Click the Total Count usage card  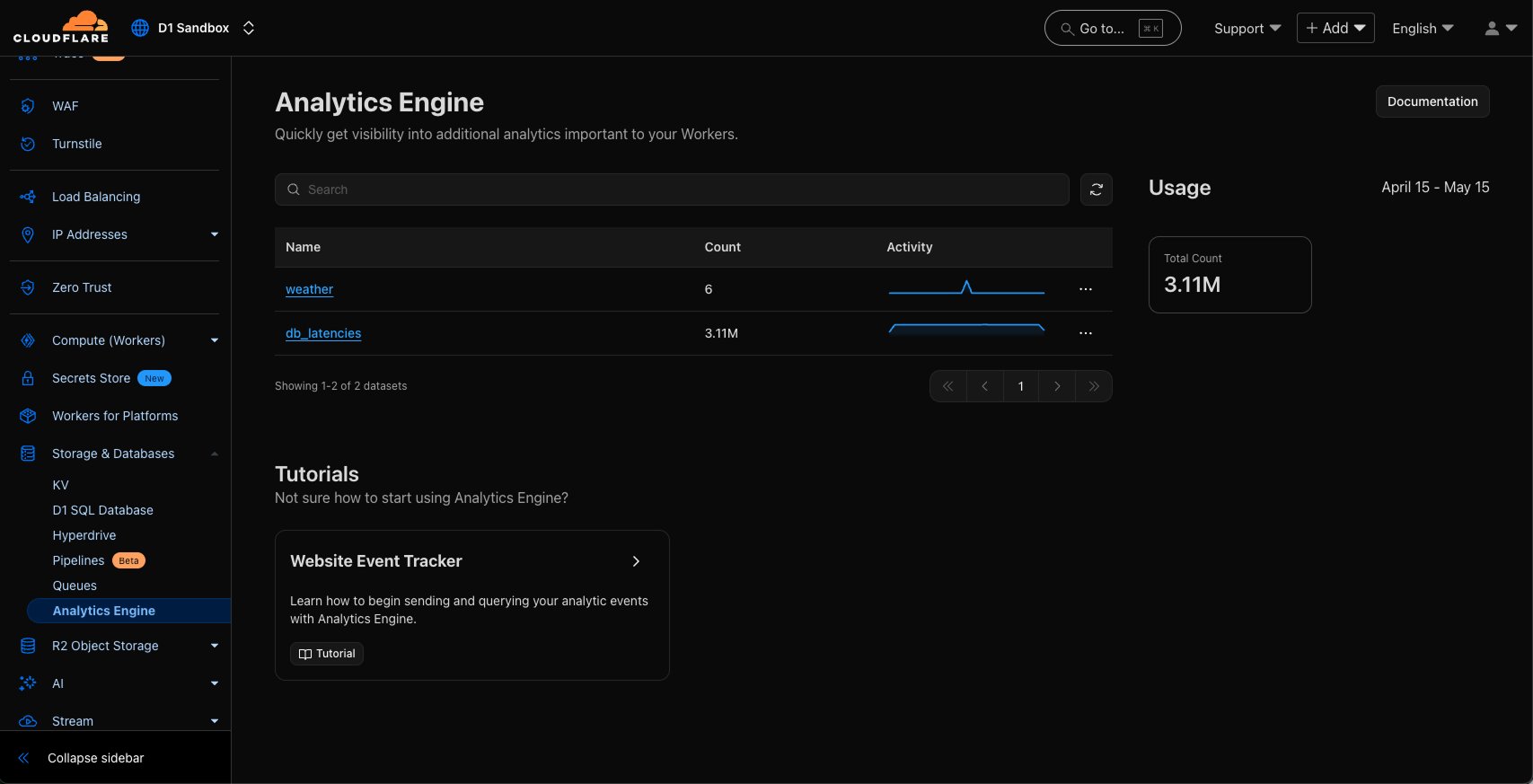point(1230,275)
